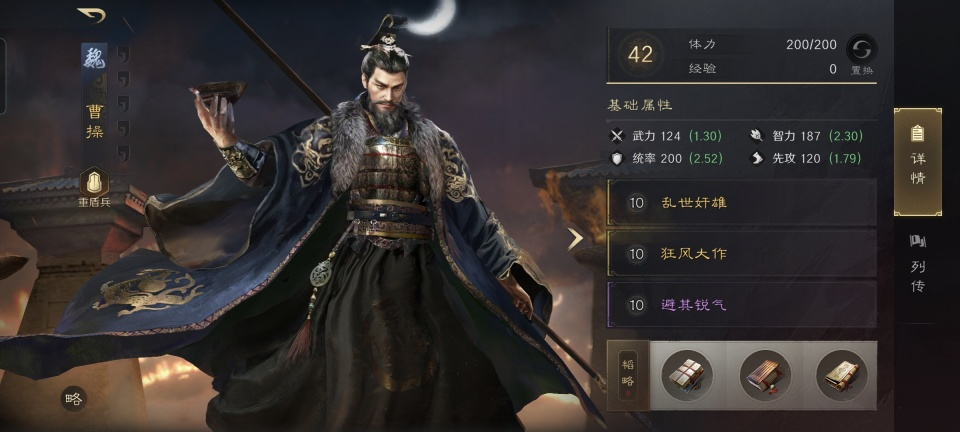This screenshot has height=432, width=960.
Task: Tap the back arrow icon
Action: coord(92,15)
